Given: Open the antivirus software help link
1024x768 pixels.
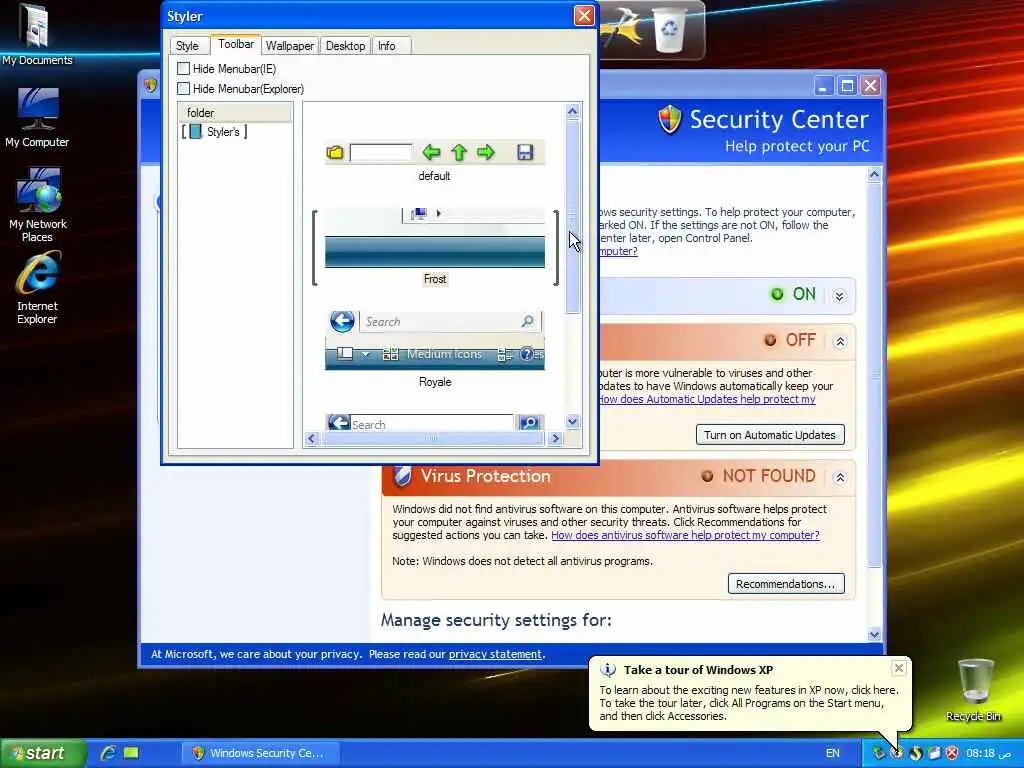Looking at the screenshot, I should (685, 535).
